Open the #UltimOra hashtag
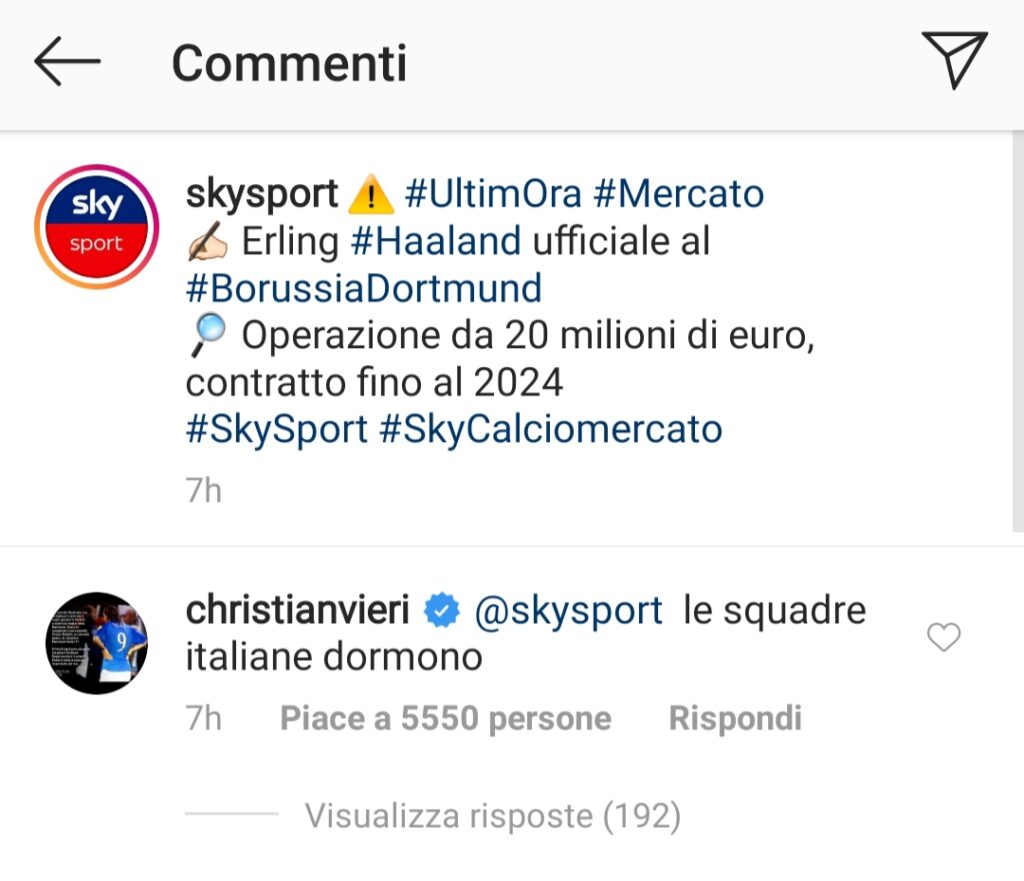 click(493, 194)
